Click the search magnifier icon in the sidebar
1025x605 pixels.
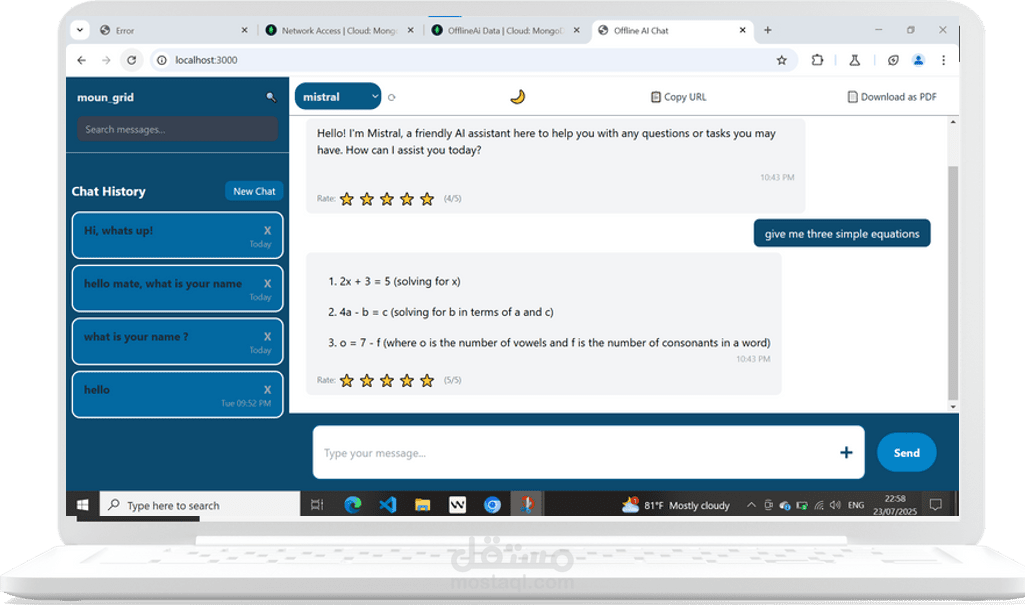click(x=271, y=97)
